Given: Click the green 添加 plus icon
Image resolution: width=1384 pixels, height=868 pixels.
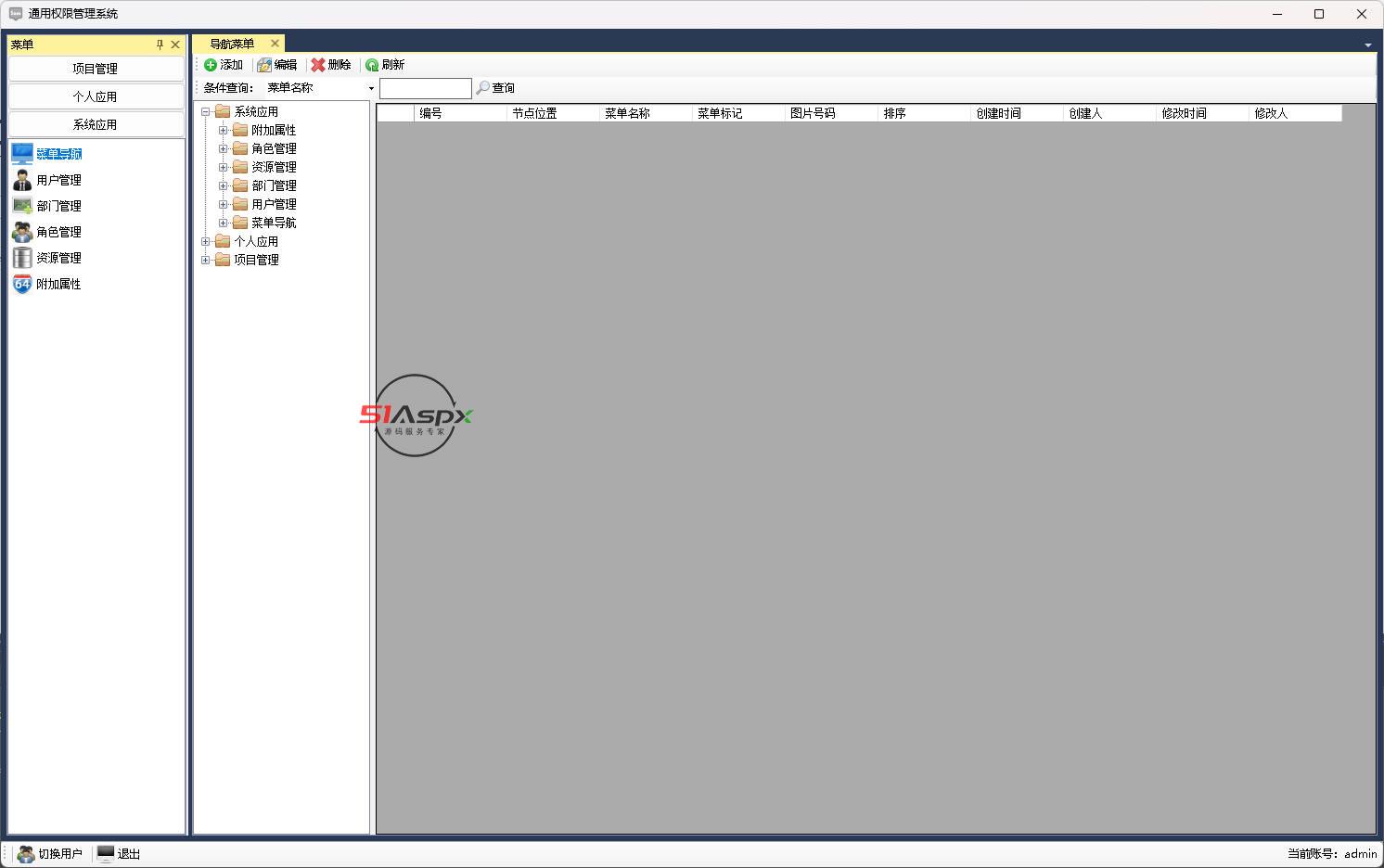Looking at the screenshot, I should (211, 65).
